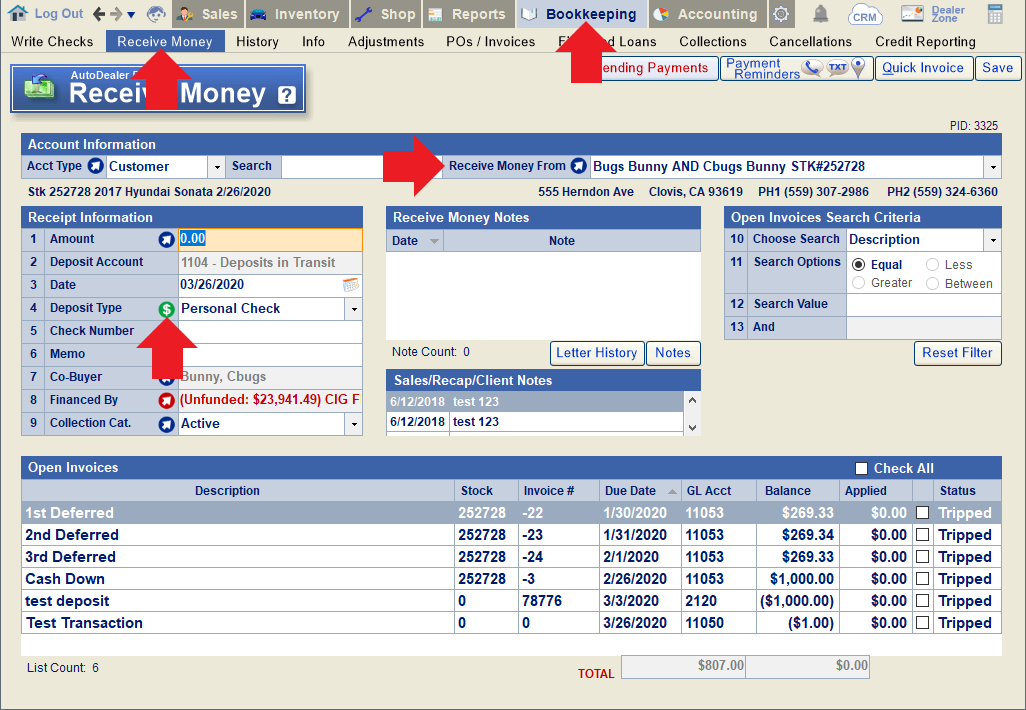Click the Notes button
The image size is (1026, 710).
coord(673,353)
